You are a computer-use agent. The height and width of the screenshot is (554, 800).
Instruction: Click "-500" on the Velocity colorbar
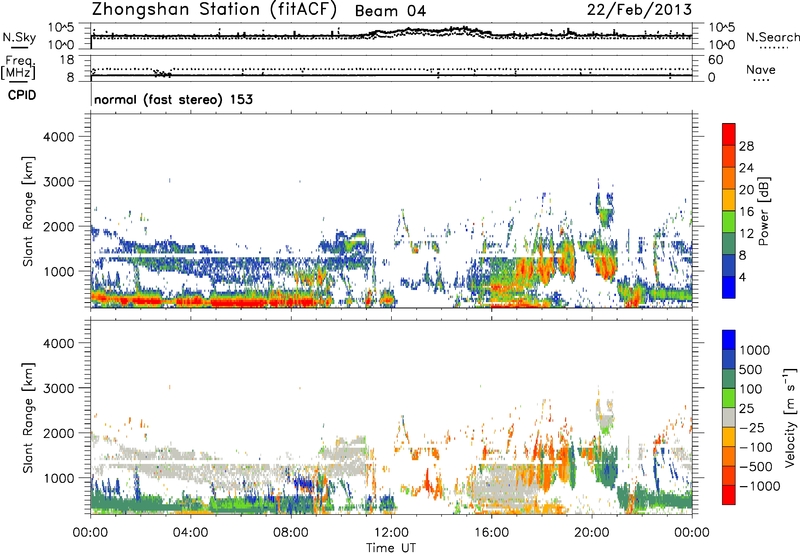click(x=755, y=467)
